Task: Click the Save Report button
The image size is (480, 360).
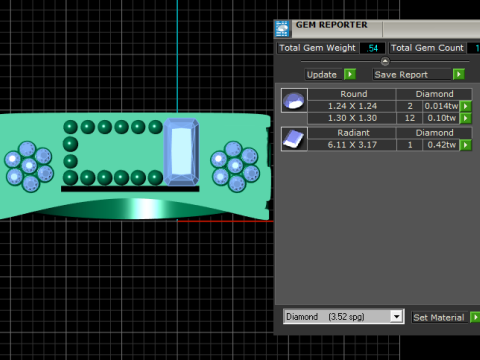Action: click(x=412, y=74)
